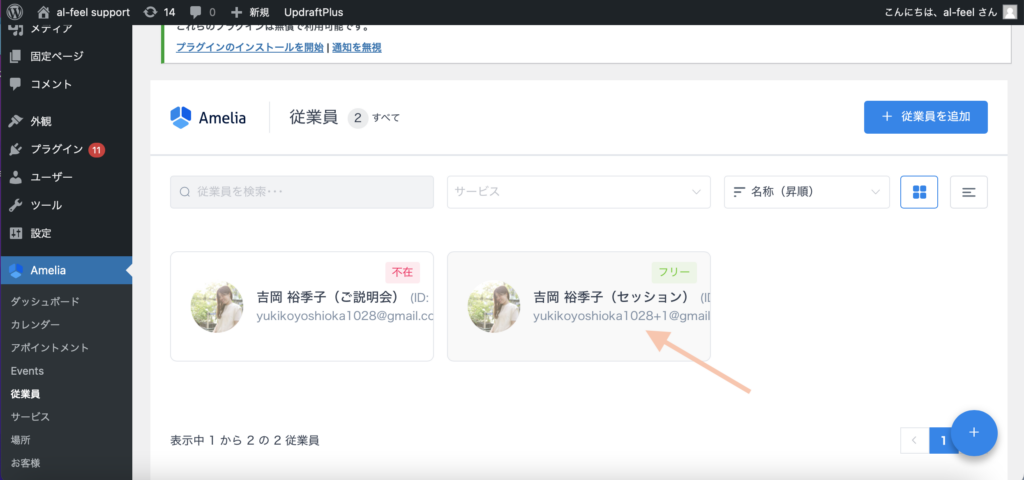This screenshot has height=480, width=1024.
Task: Focus the 従業員を検索 search field
Action: 302,192
